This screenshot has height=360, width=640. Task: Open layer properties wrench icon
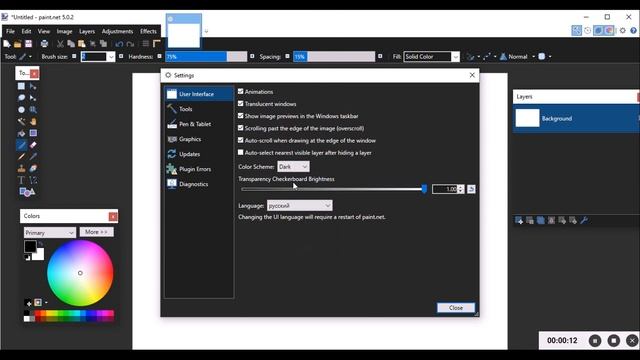click(584, 220)
